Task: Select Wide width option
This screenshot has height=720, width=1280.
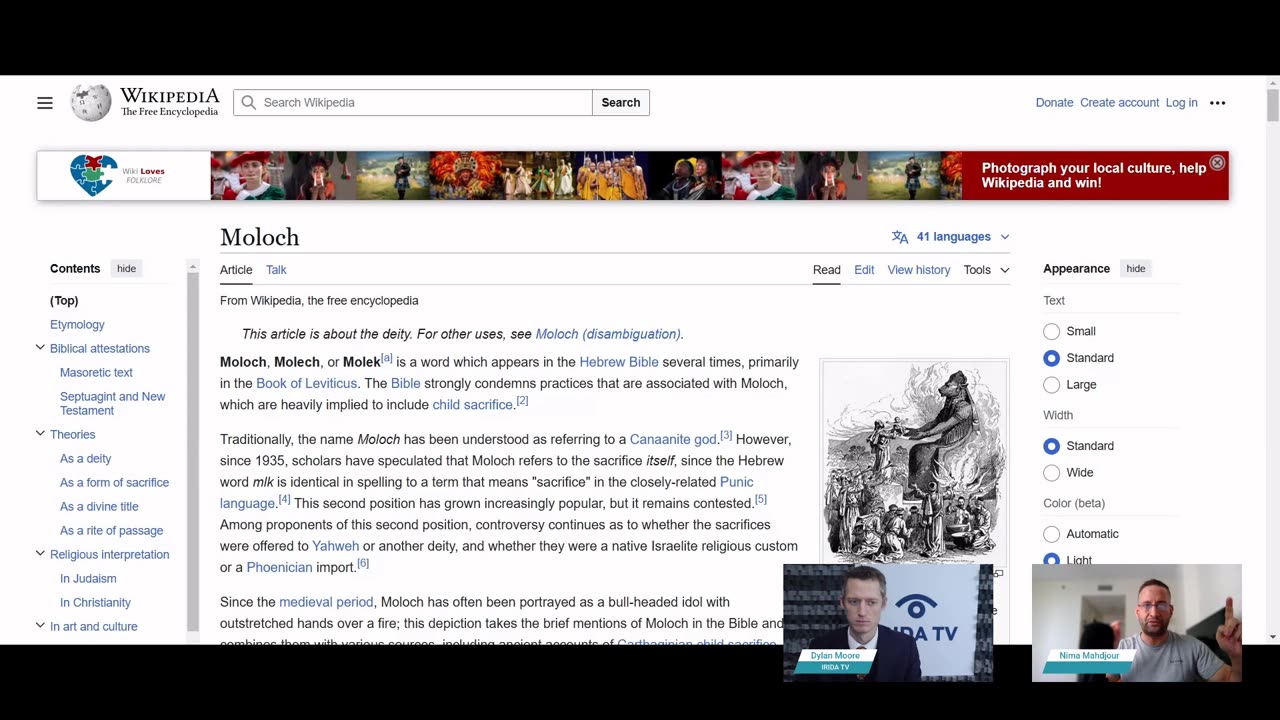Action: click(1051, 473)
